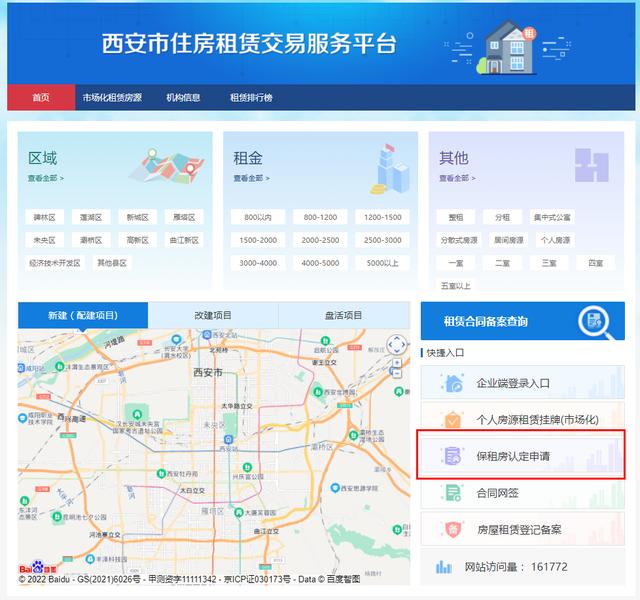Expand 查看全部 under 租金
The height and width of the screenshot is (600, 640).
tap(251, 178)
